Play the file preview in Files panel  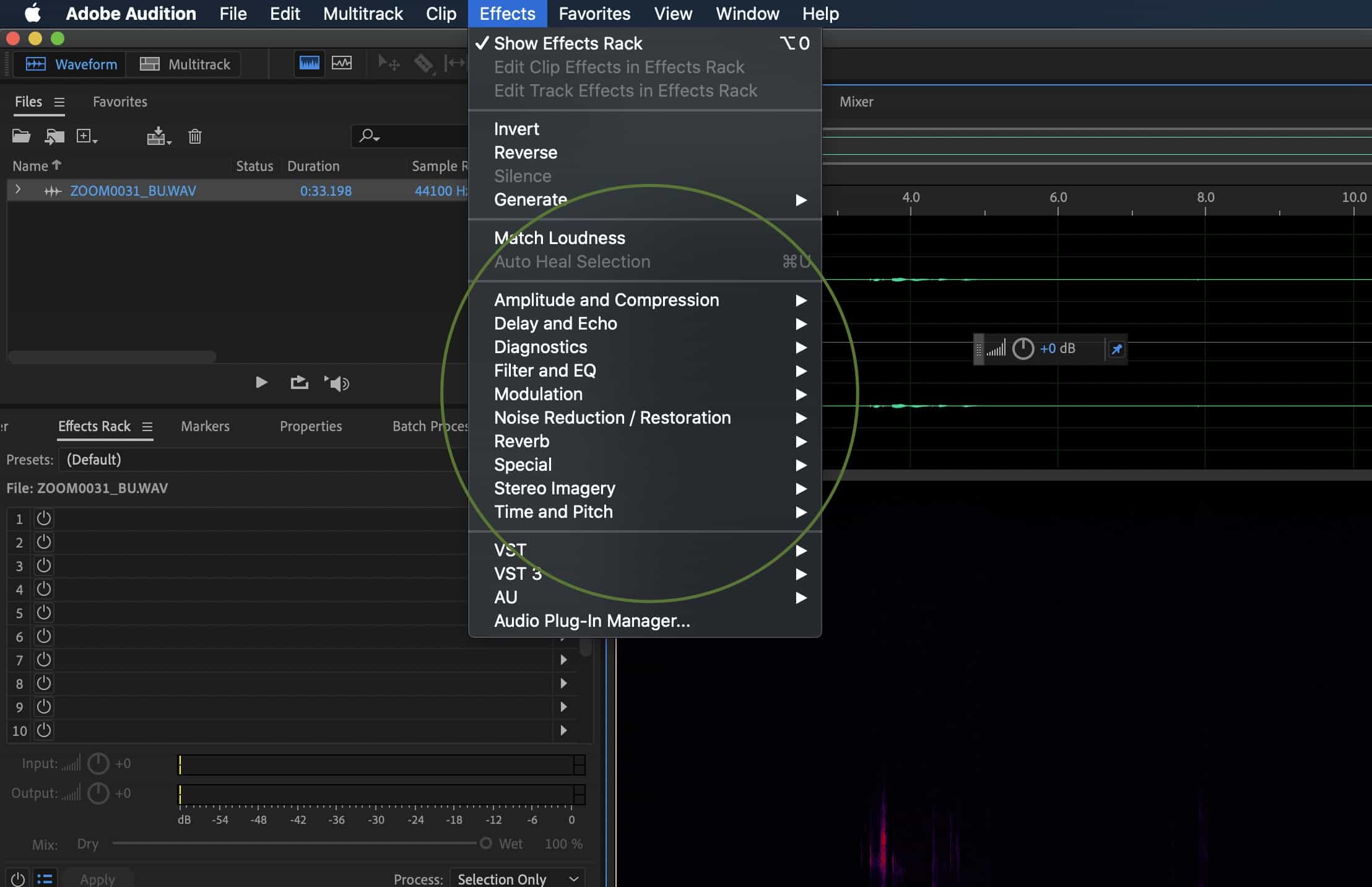(x=261, y=383)
